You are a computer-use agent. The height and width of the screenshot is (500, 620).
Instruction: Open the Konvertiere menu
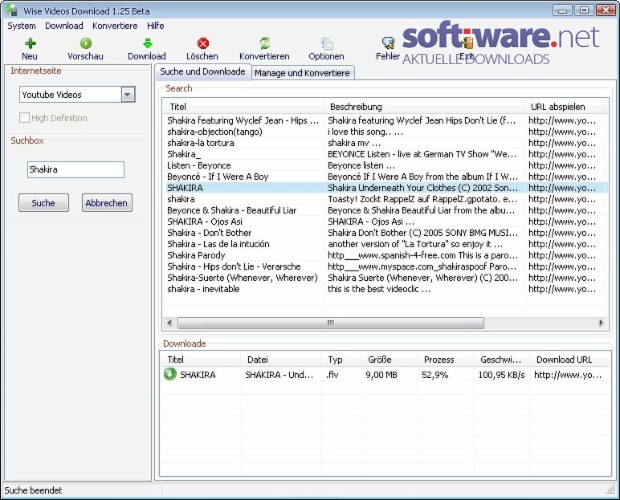coord(115,26)
